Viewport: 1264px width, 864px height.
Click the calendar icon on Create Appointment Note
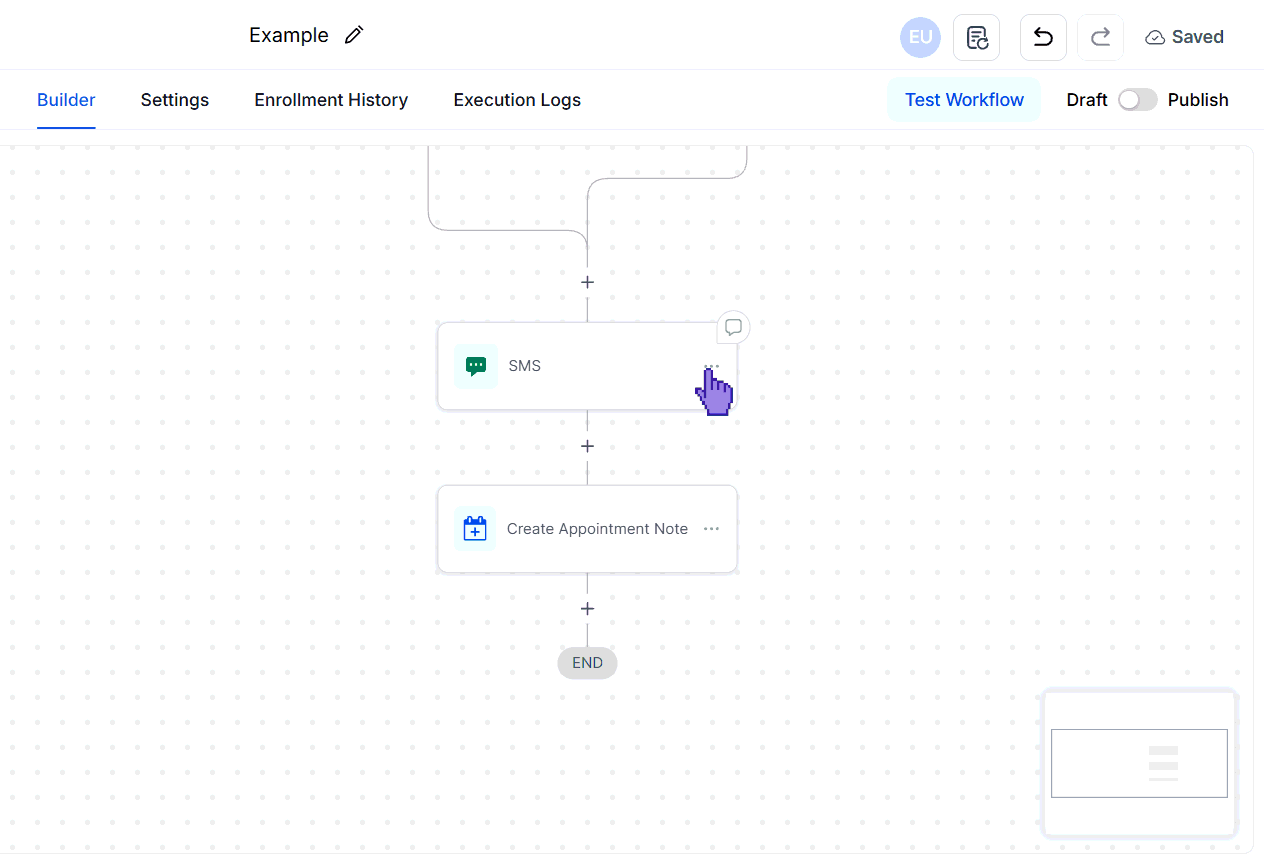(x=475, y=529)
